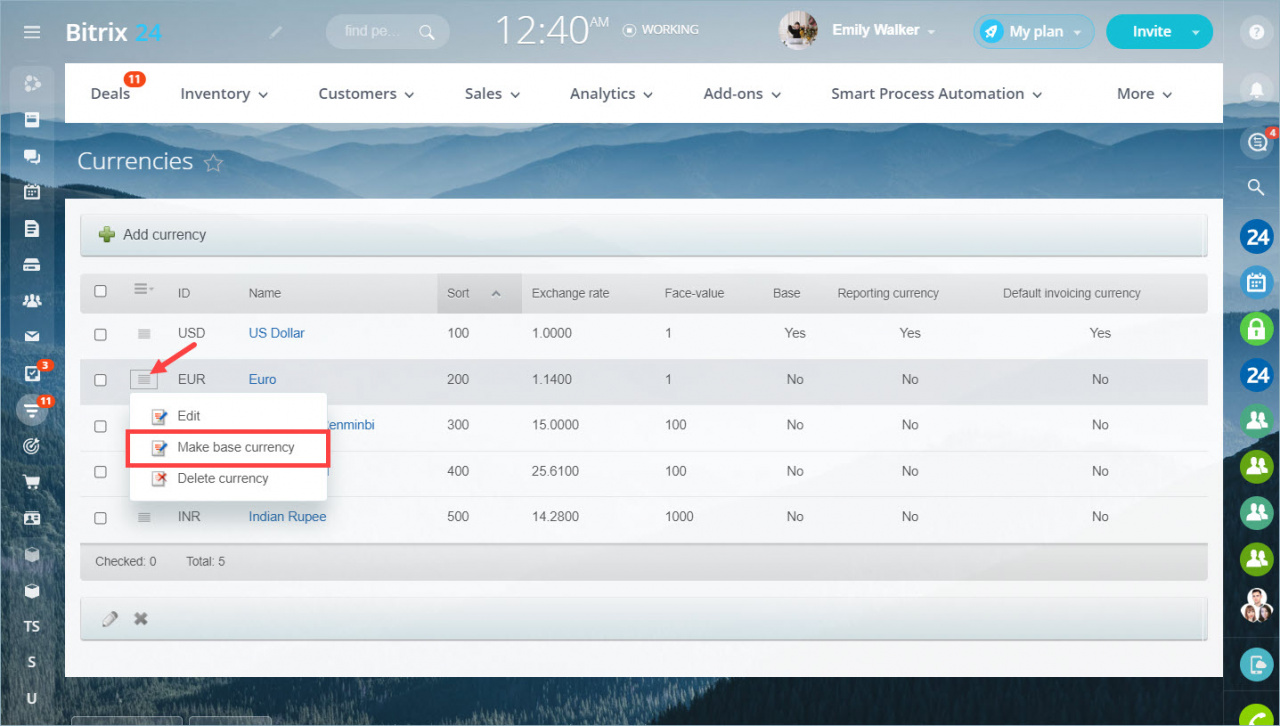Viewport: 1280px width, 726px height.
Task: Click the pencil icon next to Bitrix 24 logo
Action: click(276, 32)
